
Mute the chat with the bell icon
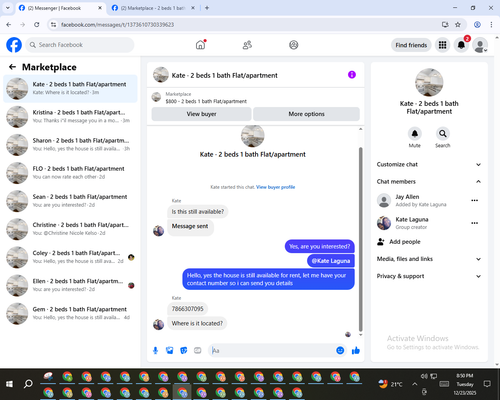[x=415, y=134]
